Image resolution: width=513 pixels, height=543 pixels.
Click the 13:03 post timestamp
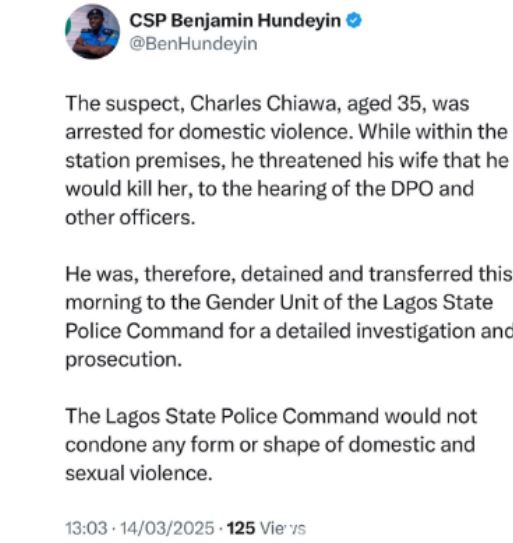click(x=86, y=528)
